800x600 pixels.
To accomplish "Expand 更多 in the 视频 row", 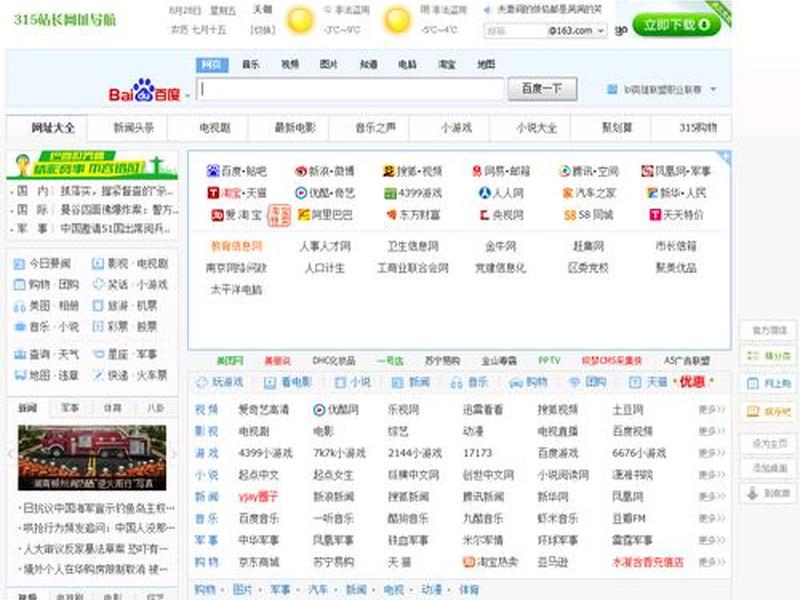I will click(x=712, y=410).
